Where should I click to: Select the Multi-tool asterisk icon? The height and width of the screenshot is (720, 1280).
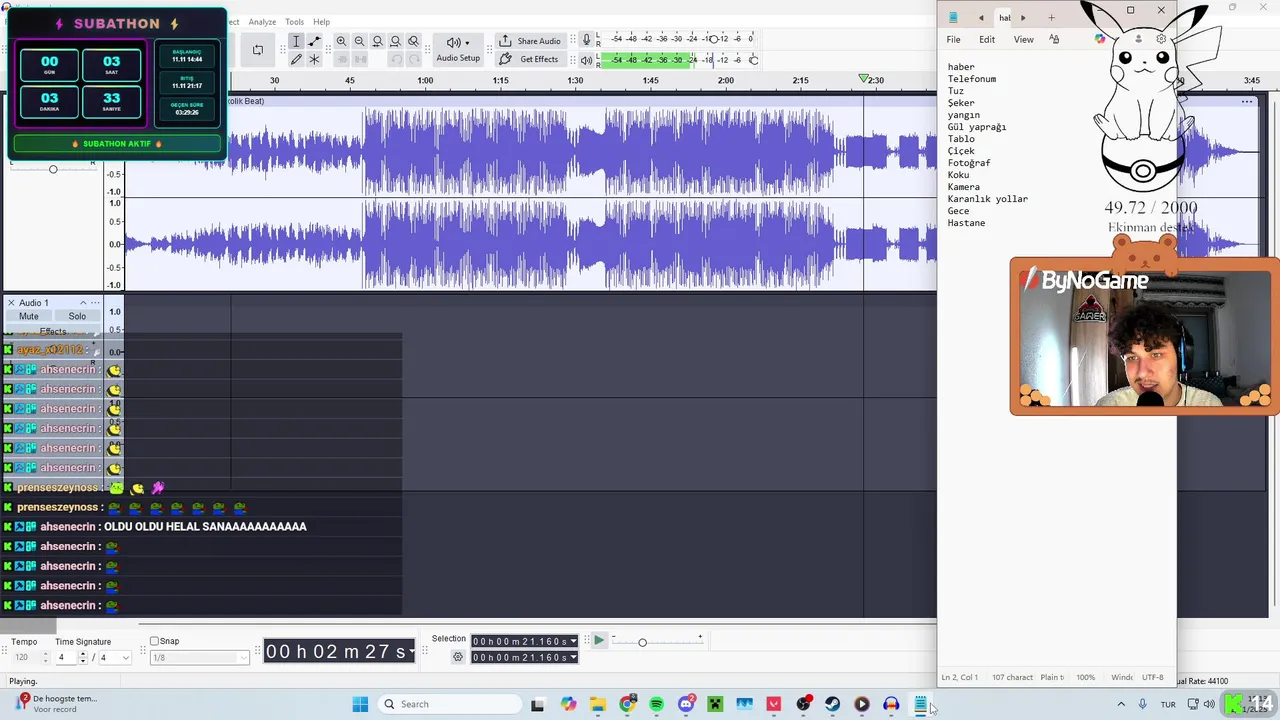(x=314, y=59)
